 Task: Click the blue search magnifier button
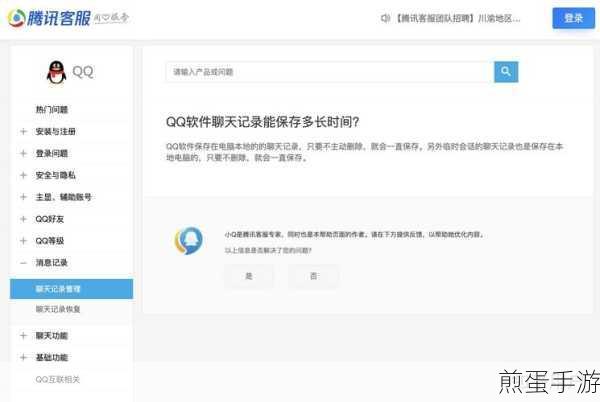pos(506,72)
